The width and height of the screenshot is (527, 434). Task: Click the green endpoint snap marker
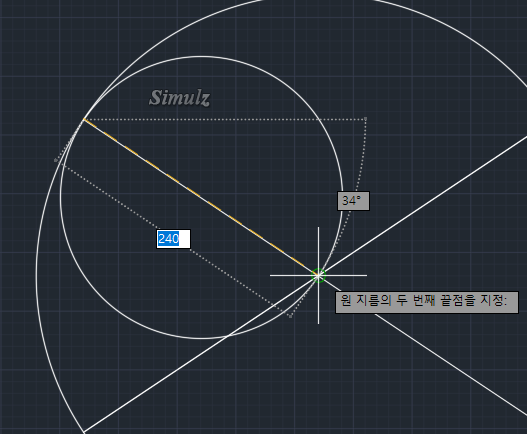[x=318, y=276]
